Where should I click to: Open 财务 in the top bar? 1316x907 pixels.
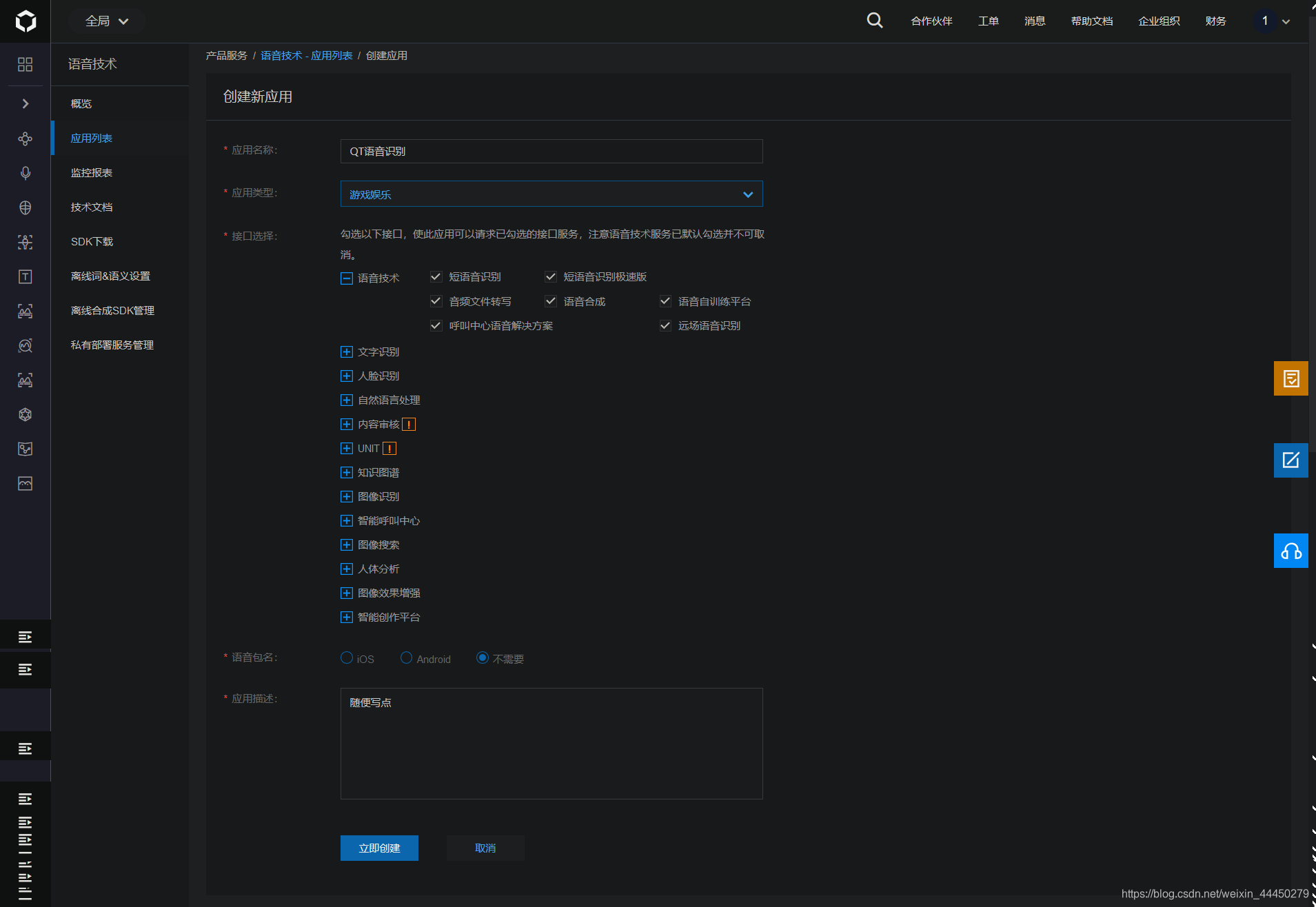[x=1216, y=21]
